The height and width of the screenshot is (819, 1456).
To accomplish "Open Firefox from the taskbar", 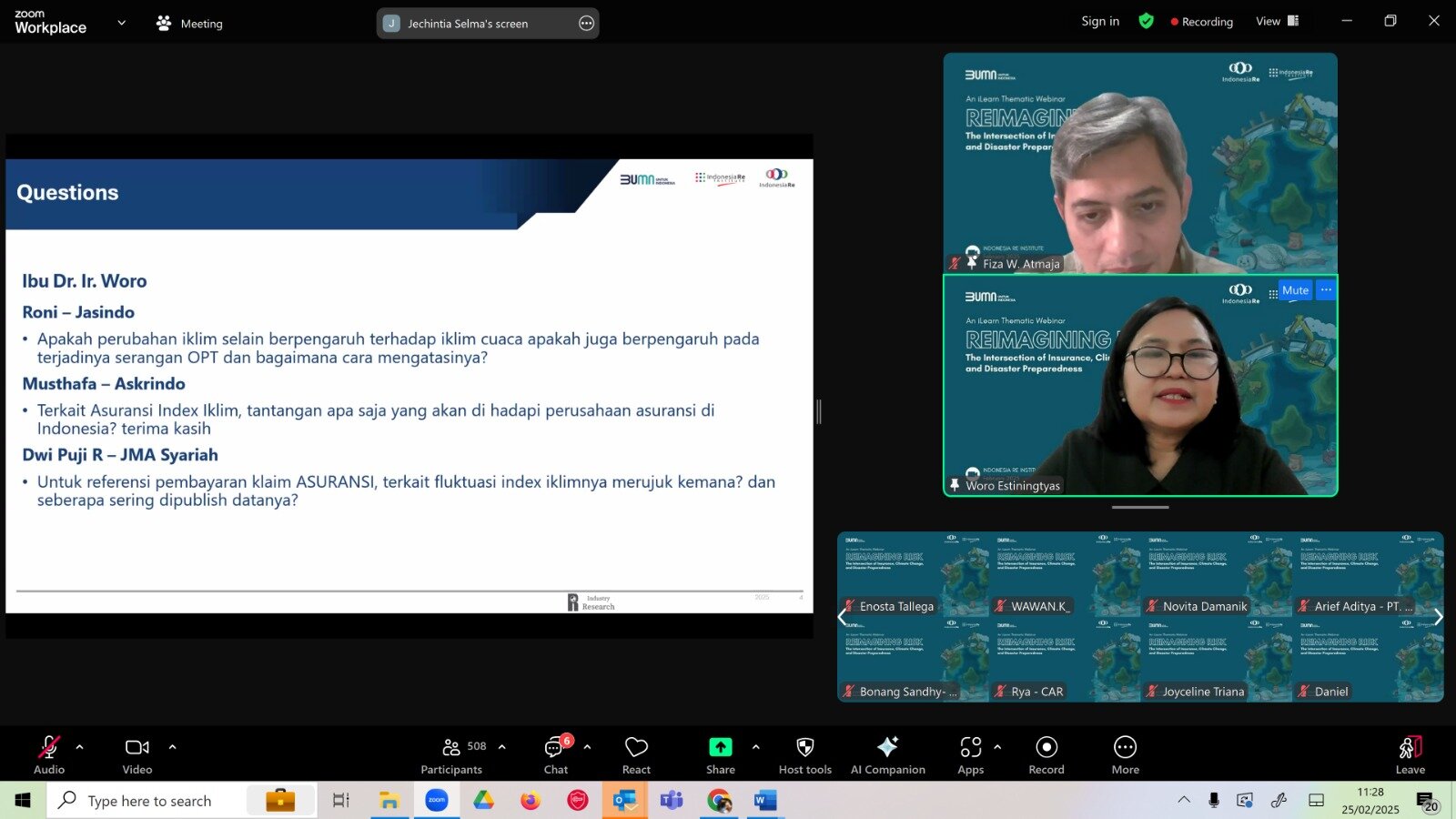I will pyautogui.click(x=531, y=801).
